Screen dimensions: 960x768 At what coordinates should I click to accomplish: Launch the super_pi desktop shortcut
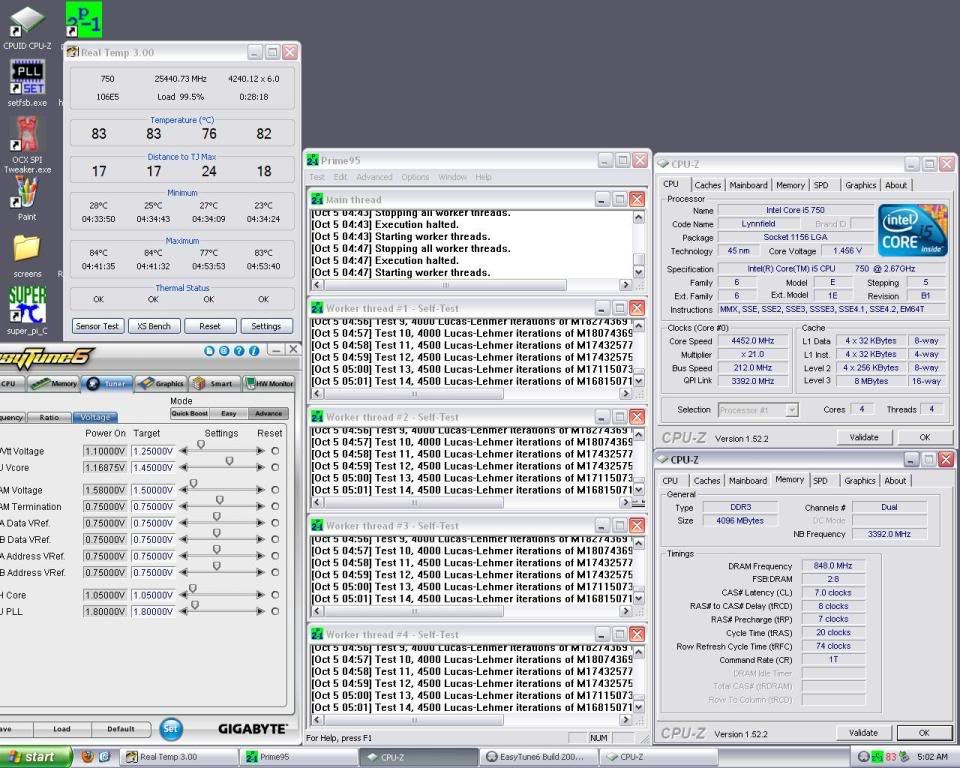[x=28, y=311]
